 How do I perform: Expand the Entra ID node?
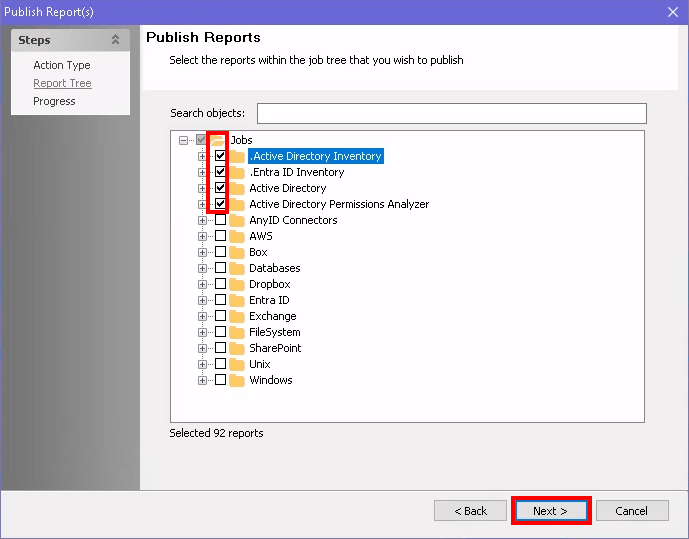(x=202, y=300)
